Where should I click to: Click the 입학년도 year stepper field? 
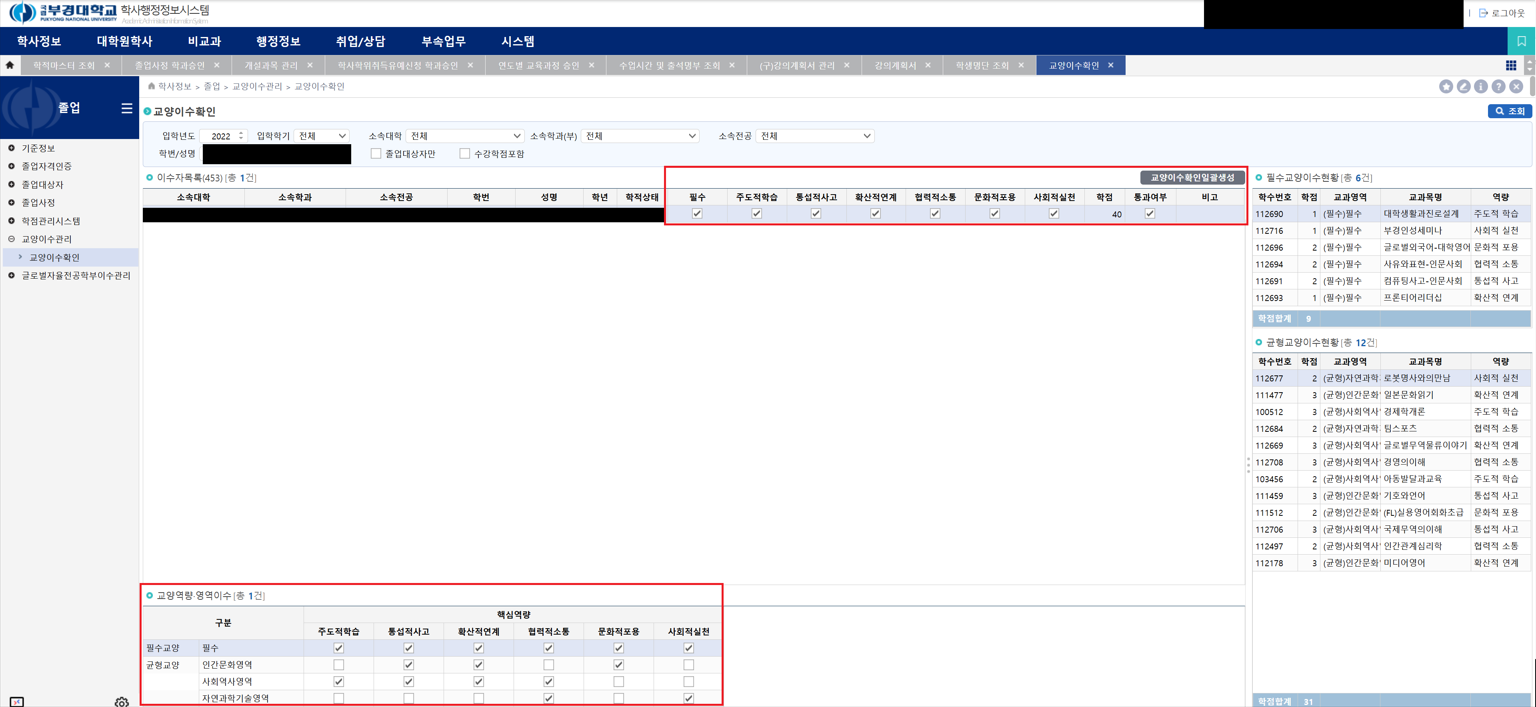223,136
